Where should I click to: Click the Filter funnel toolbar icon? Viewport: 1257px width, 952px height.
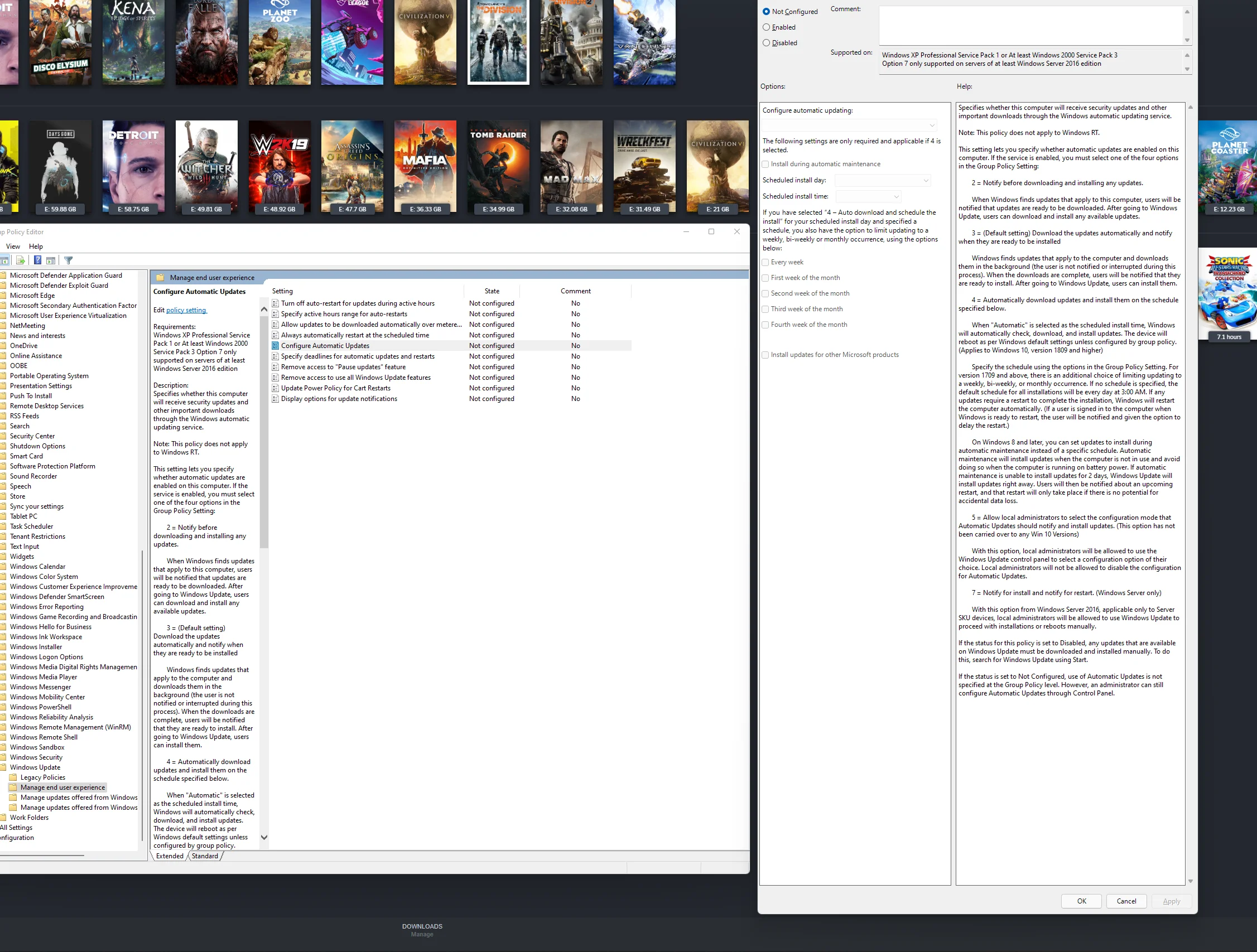tap(68, 260)
